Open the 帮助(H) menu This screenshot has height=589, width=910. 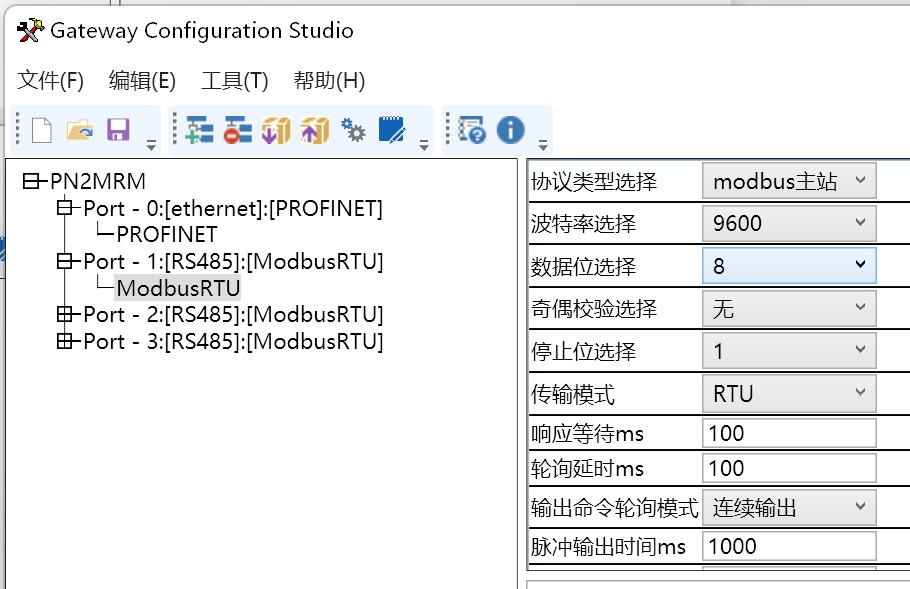click(x=329, y=81)
